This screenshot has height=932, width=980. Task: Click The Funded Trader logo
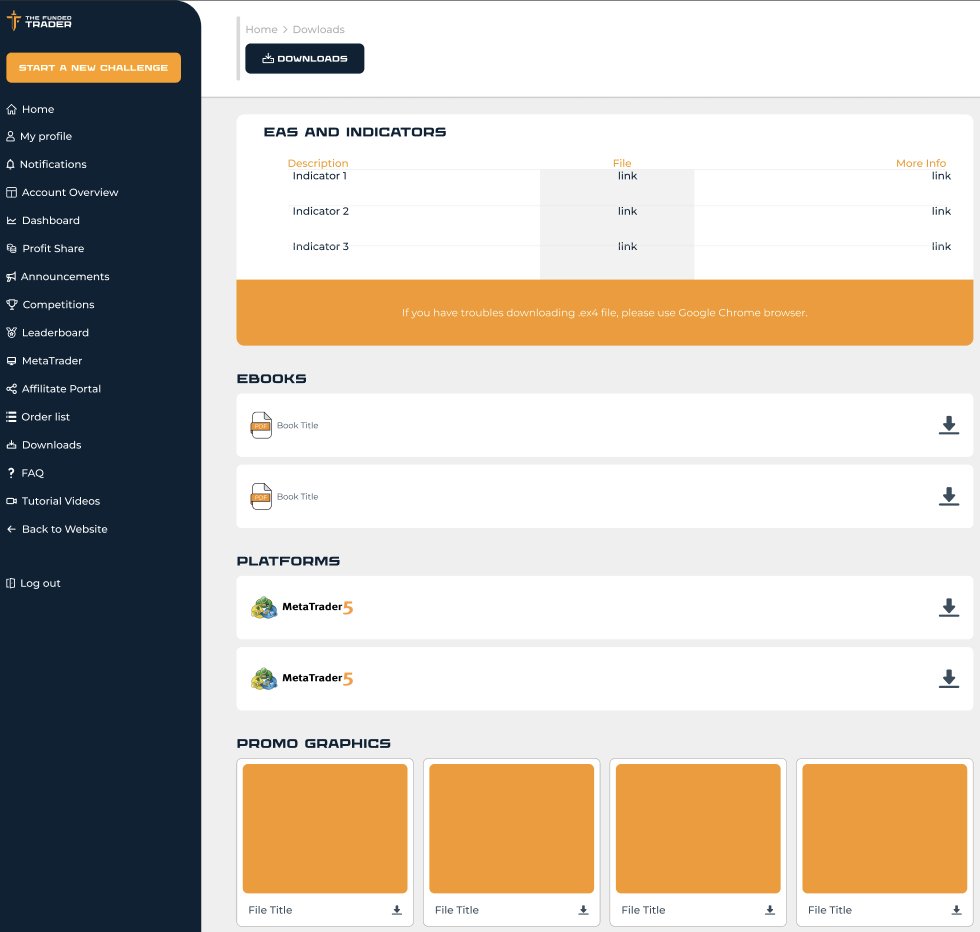39,21
